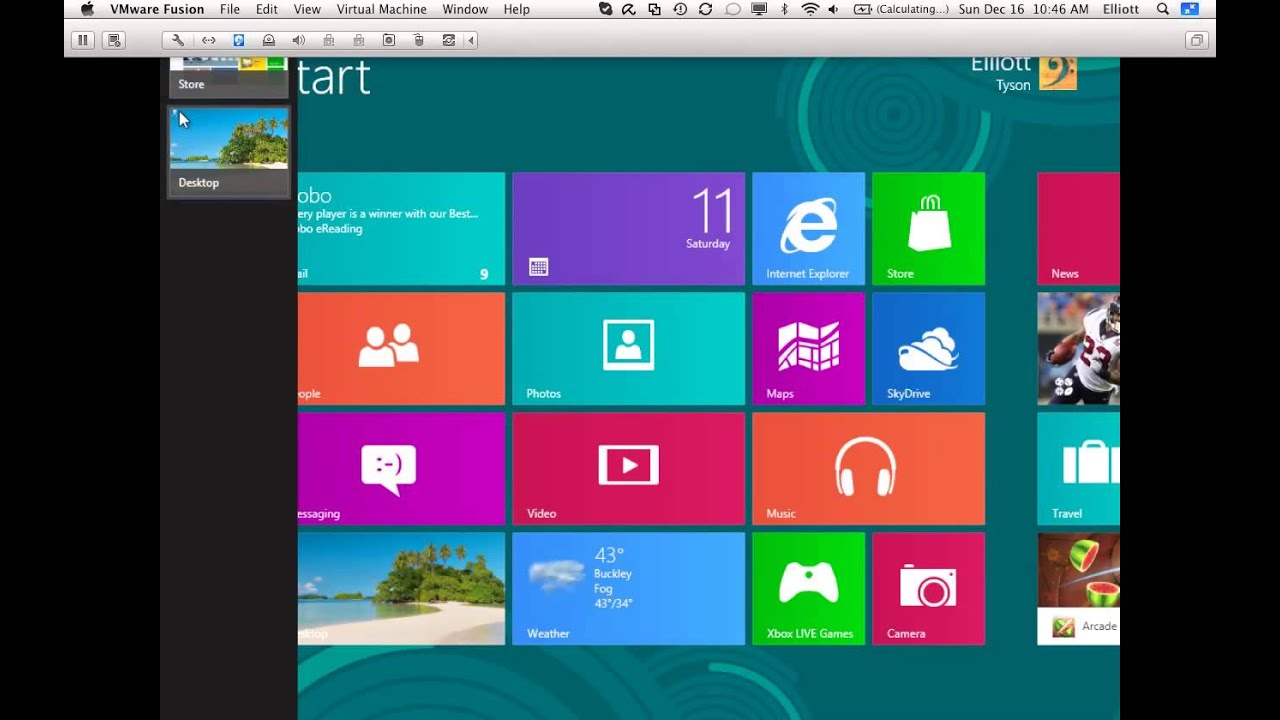The image size is (1280, 720).
Task: Click the CD/DVD drive toolbar icon
Action: [268, 40]
